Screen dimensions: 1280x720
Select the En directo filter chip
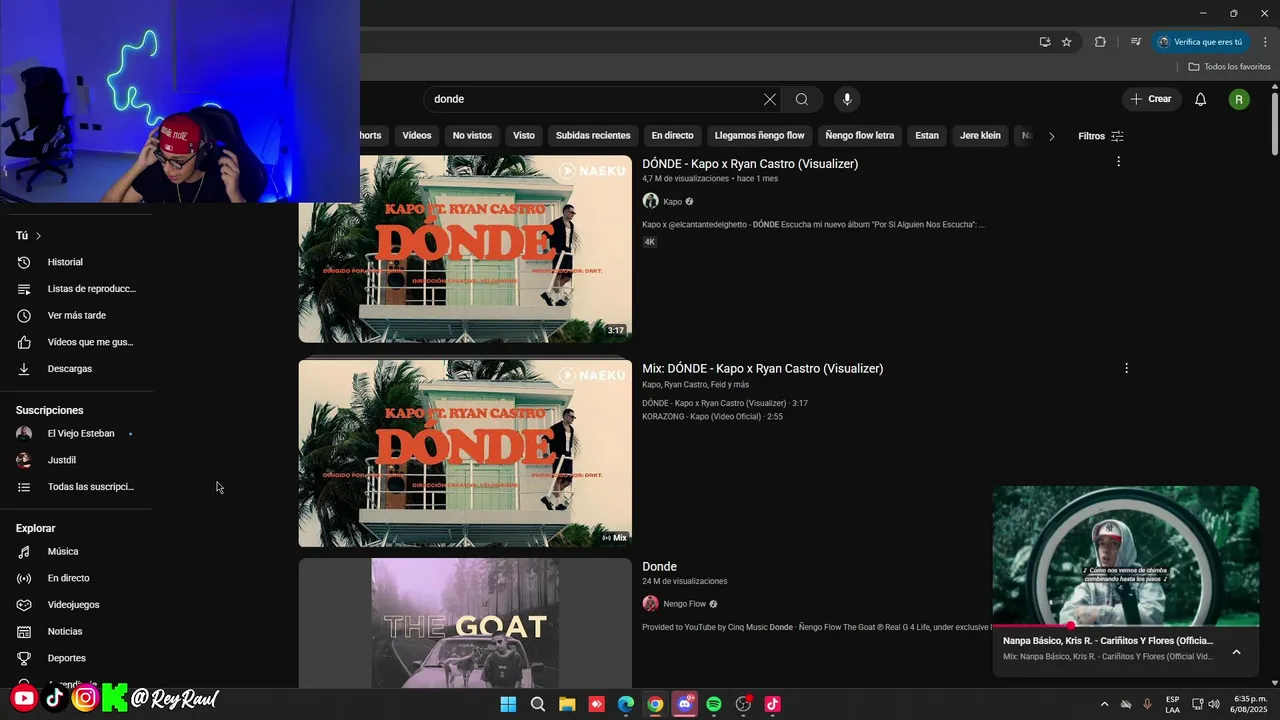[672, 136]
